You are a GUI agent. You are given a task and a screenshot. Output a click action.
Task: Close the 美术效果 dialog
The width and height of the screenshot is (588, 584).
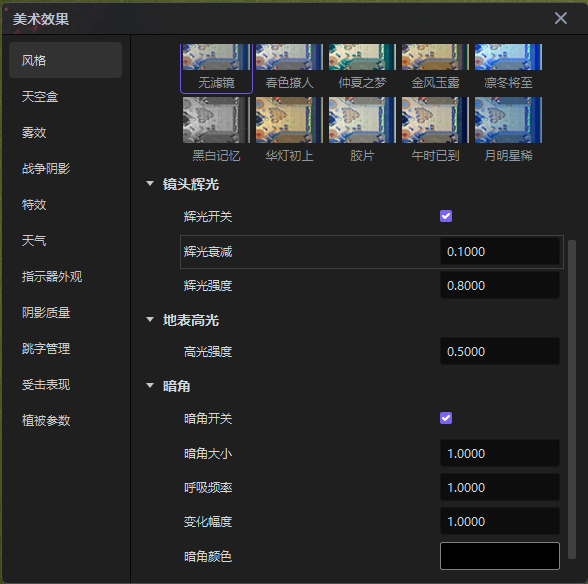tap(561, 18)
